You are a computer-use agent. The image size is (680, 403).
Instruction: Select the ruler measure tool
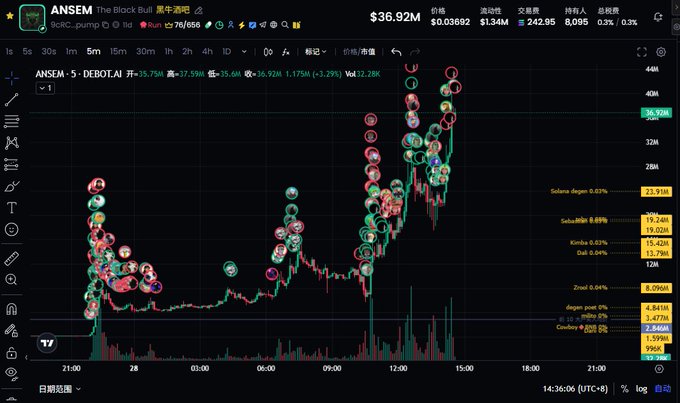point(12,259)
